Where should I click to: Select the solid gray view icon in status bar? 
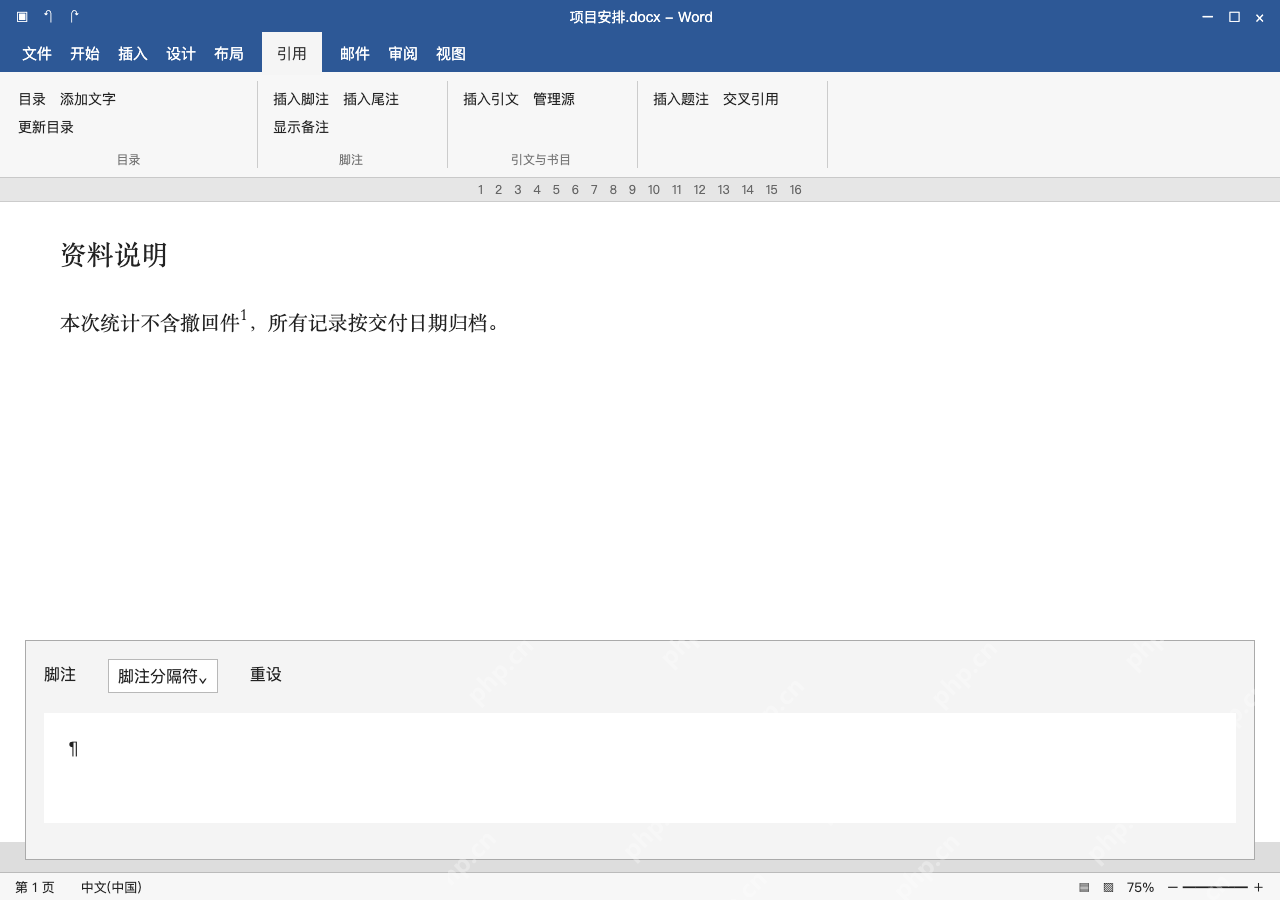1084,887
